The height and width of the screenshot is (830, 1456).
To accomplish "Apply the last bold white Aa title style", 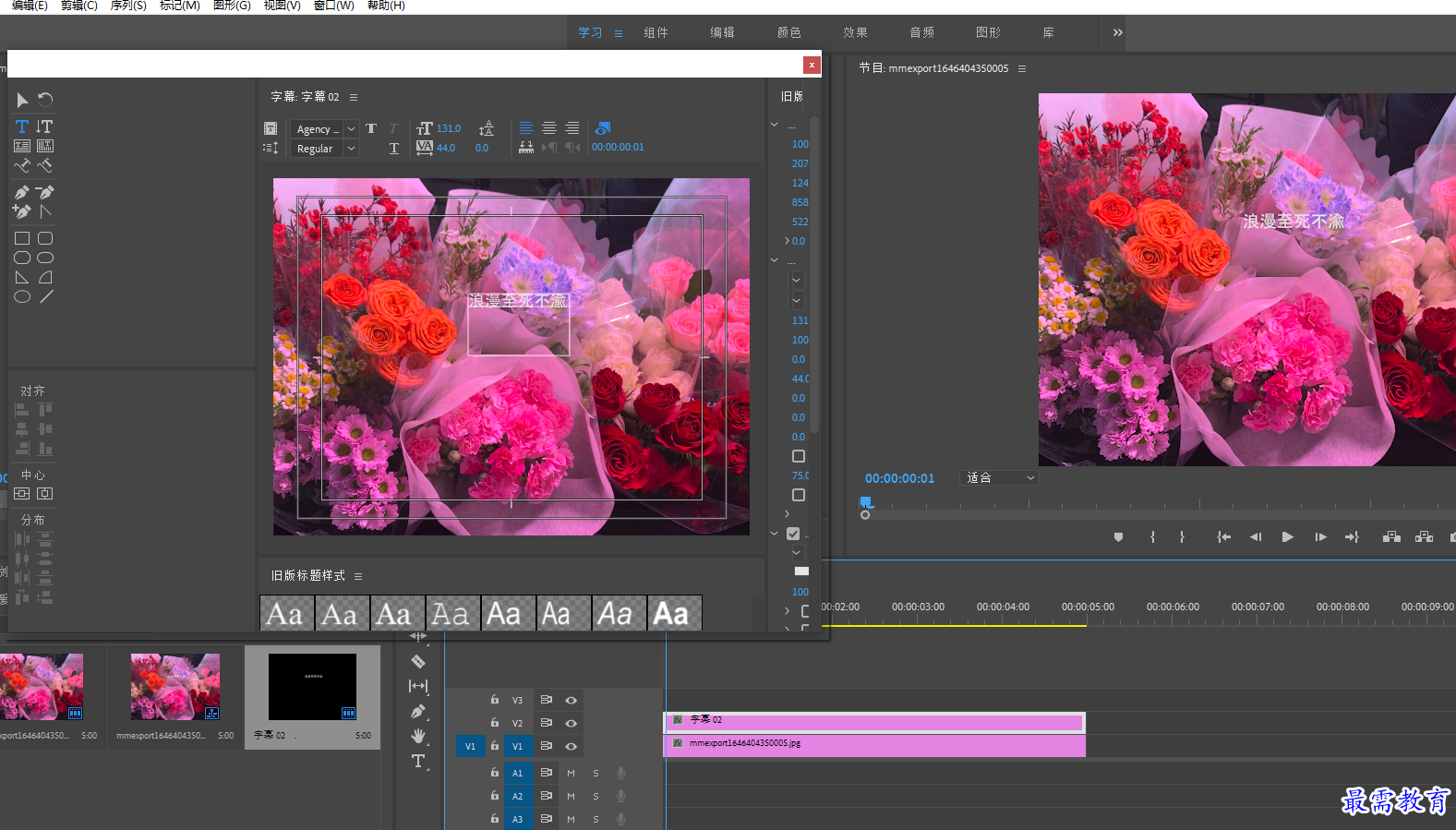I will coord(675,613).
